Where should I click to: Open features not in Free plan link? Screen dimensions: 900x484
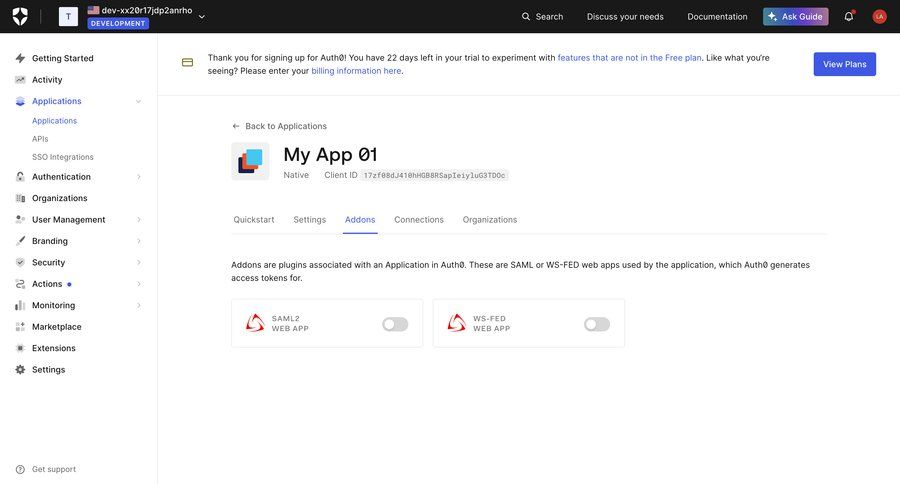629,57
